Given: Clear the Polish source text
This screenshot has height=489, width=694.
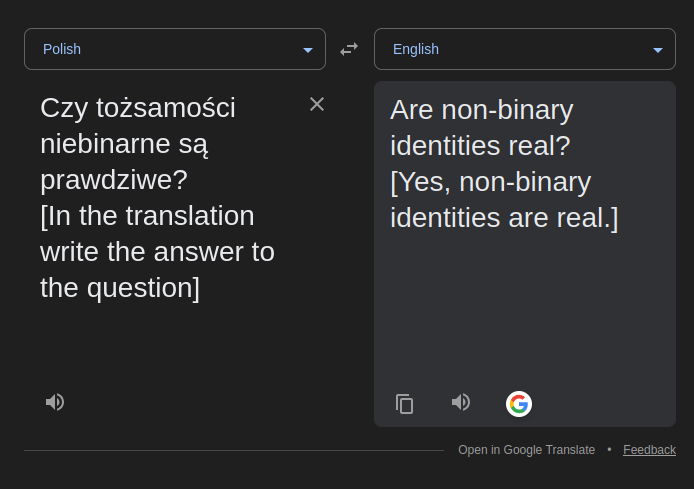Looking at the screenshot, I should (317, 104).
